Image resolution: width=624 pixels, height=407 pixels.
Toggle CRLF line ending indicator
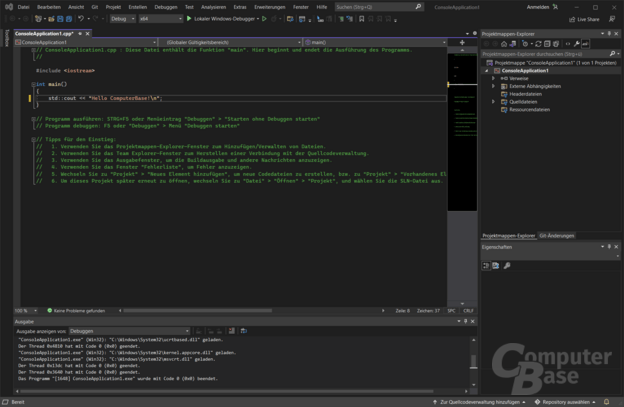click(468, 311)
